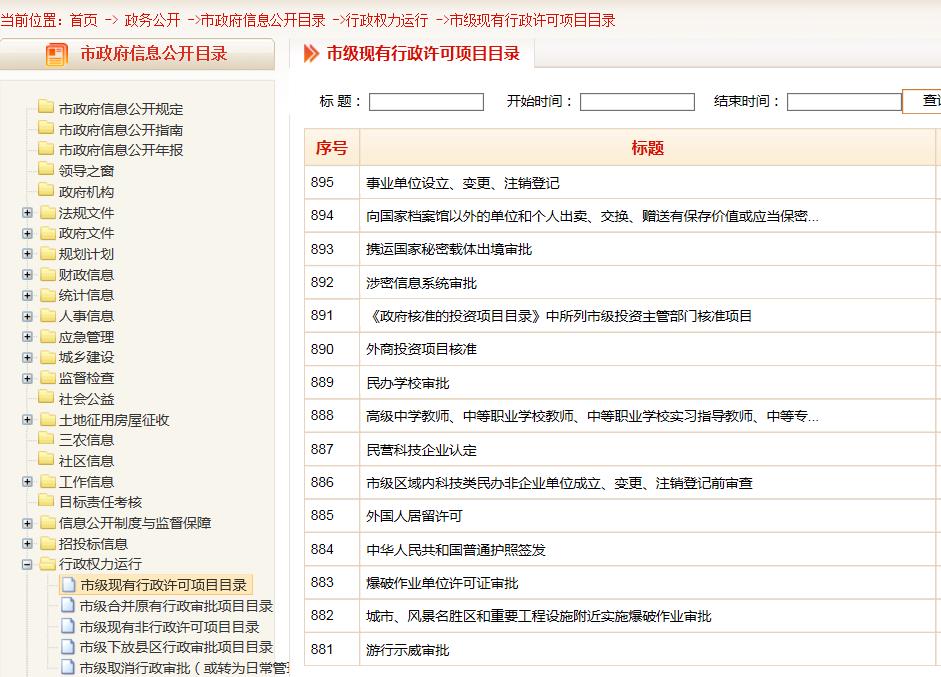Click the 标题 column header
This screenshot has width=941, height=677.
click(647, 148)
